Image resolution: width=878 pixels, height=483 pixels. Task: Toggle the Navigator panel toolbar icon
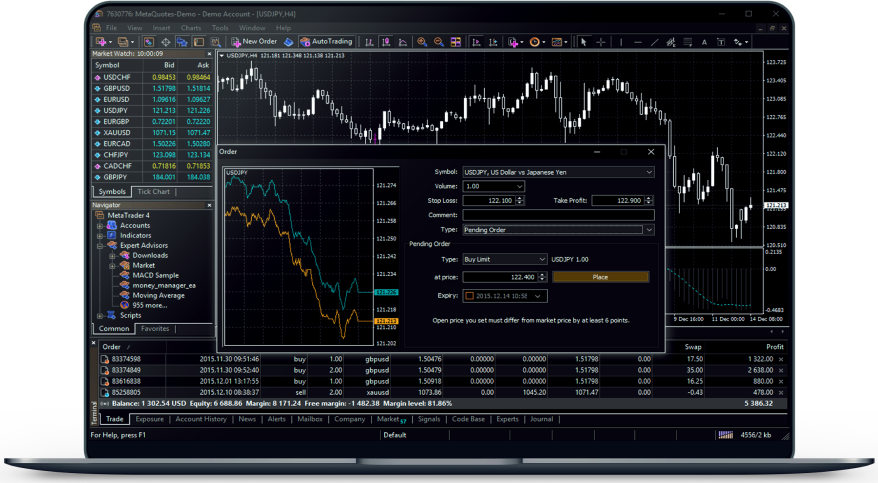182,42
